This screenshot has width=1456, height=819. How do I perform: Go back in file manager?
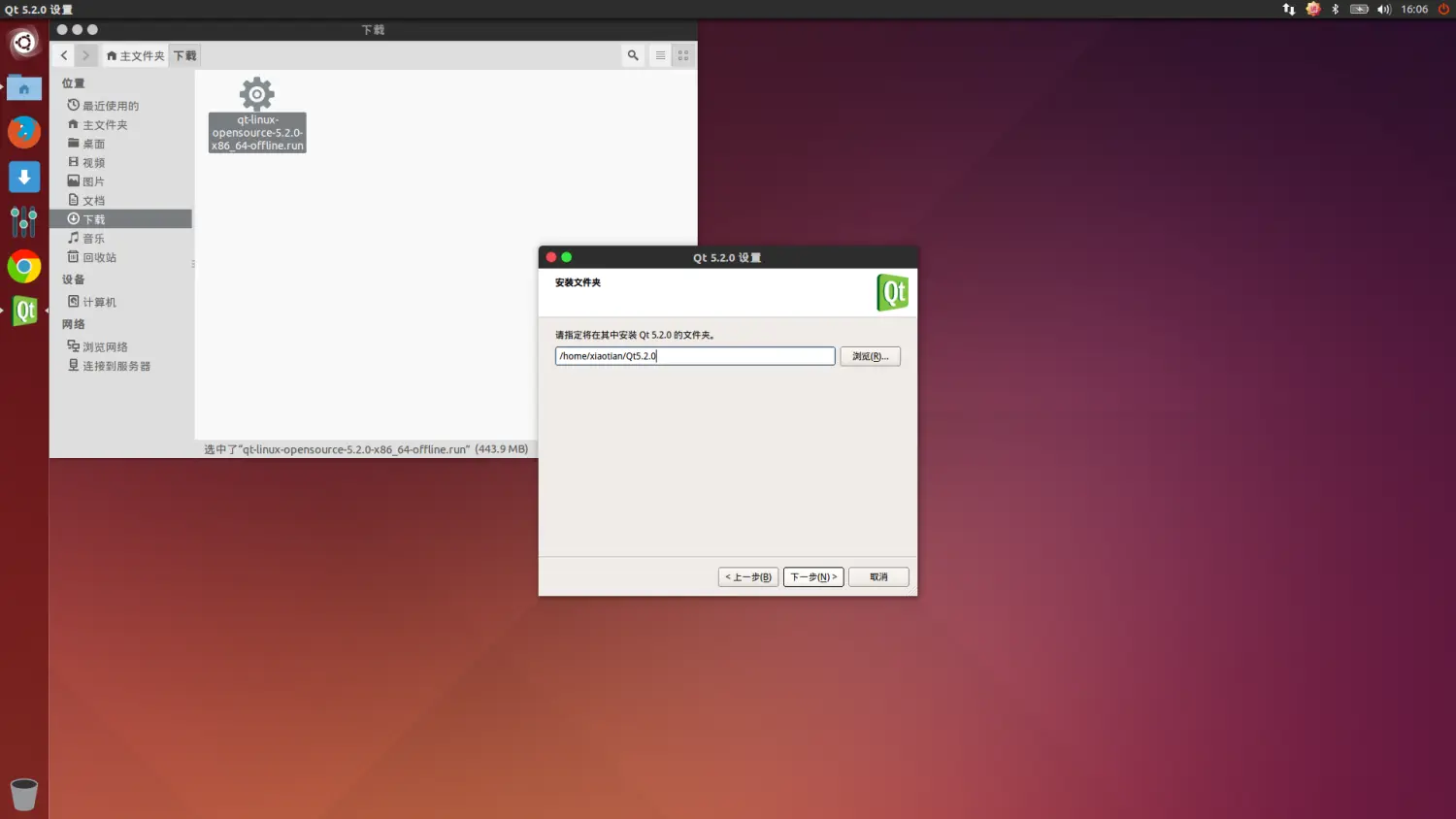point(64,55)
